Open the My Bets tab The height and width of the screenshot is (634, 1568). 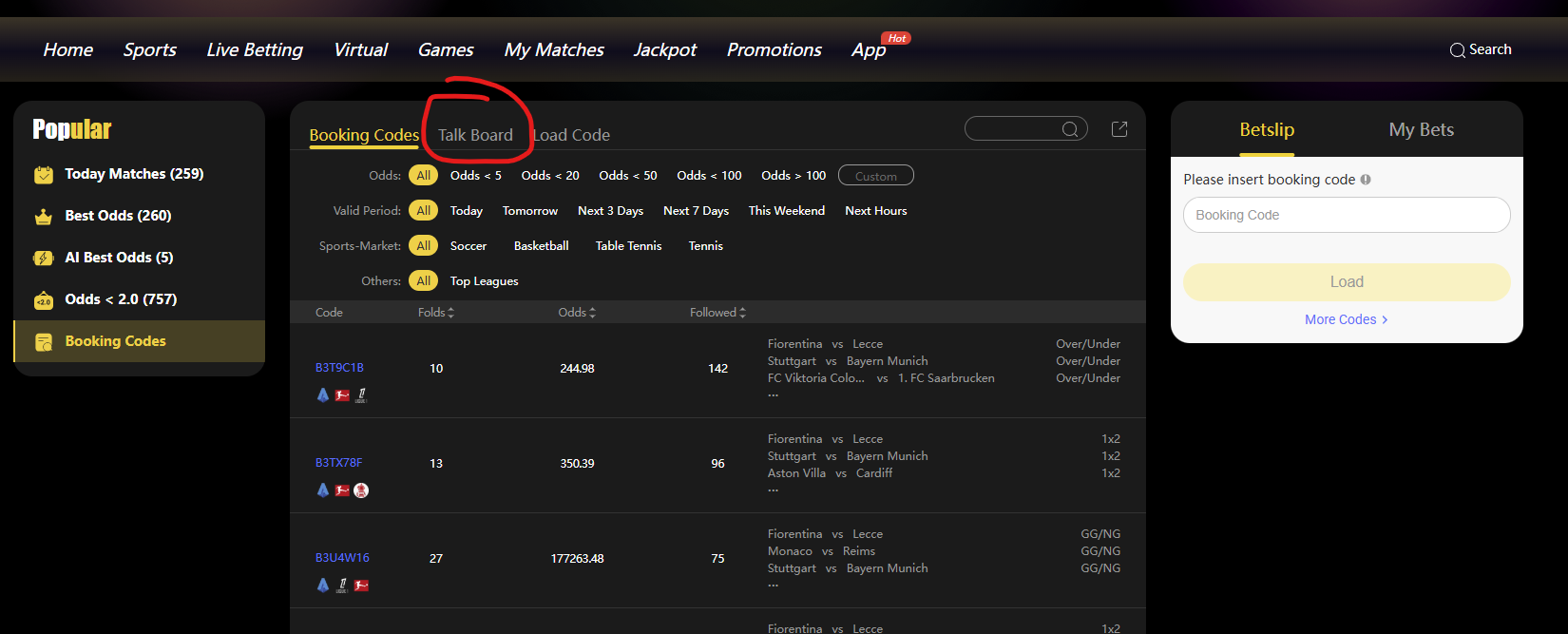pos(1421,130)
